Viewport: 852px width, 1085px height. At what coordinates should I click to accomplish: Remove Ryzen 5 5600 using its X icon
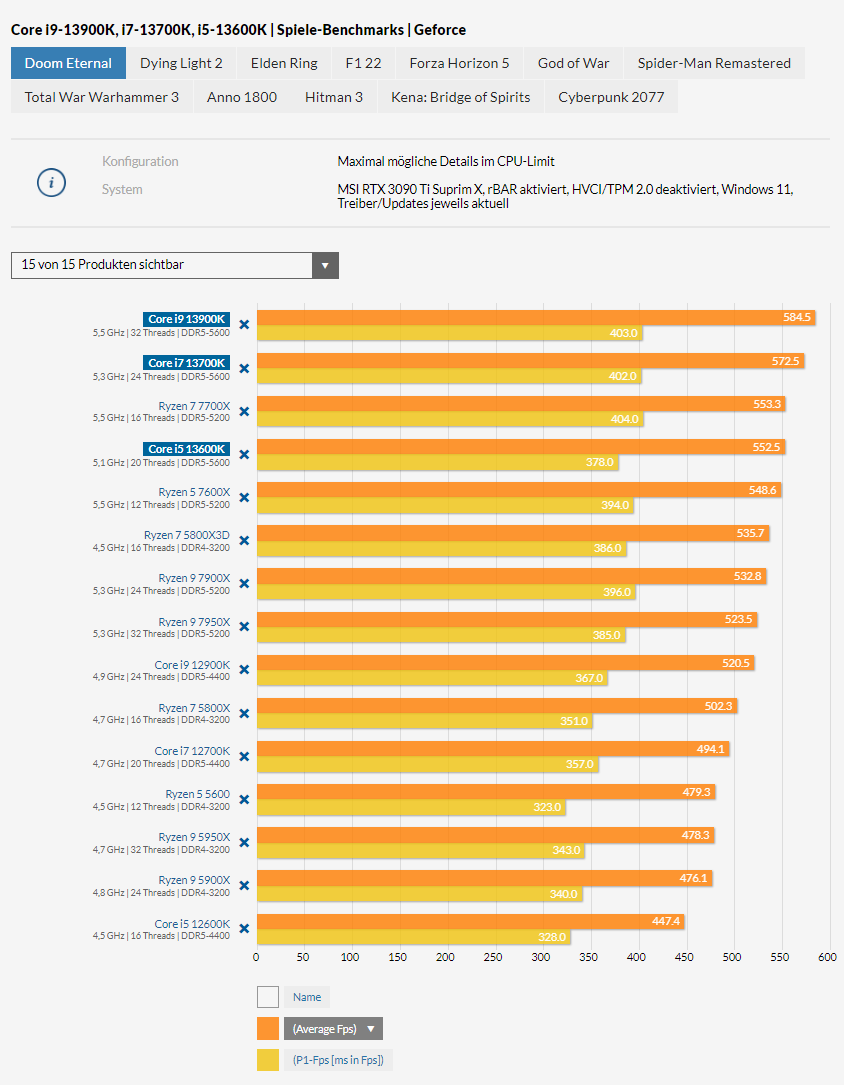(244, 799)
